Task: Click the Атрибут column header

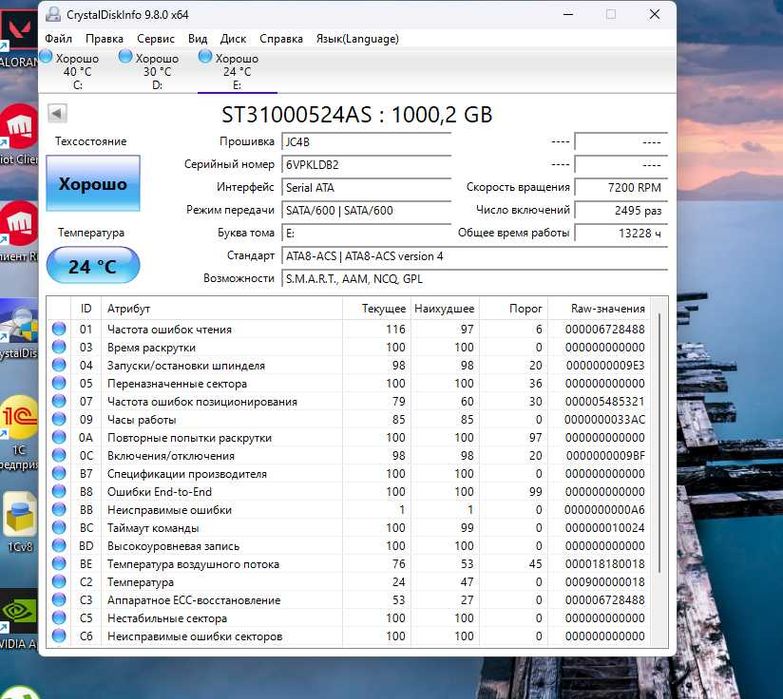Action: pos(222,309)
